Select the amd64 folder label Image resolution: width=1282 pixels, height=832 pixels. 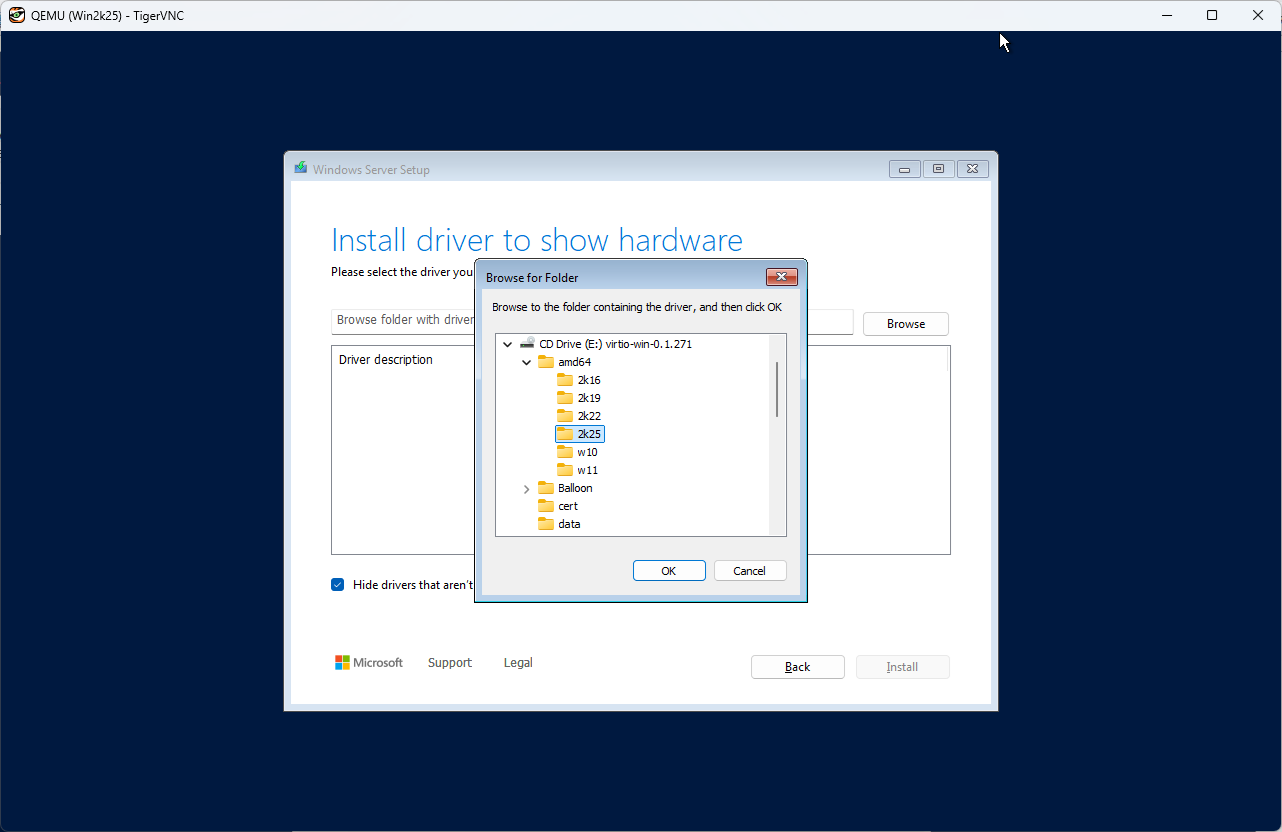pos(574,362)
